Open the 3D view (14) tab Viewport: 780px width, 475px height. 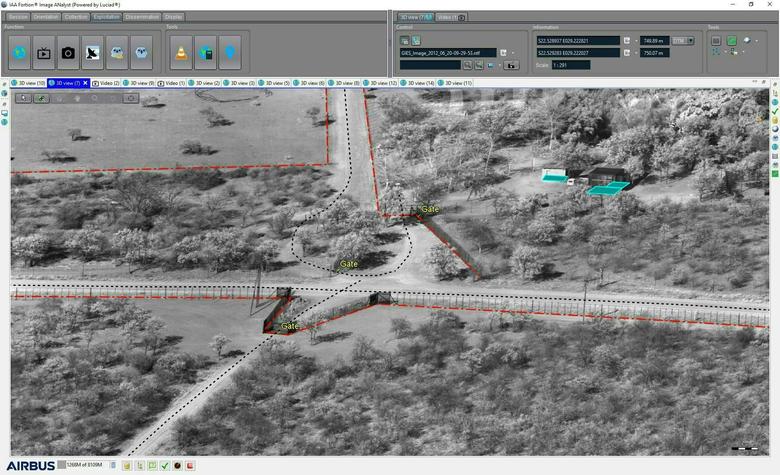[x=416, y=83]
